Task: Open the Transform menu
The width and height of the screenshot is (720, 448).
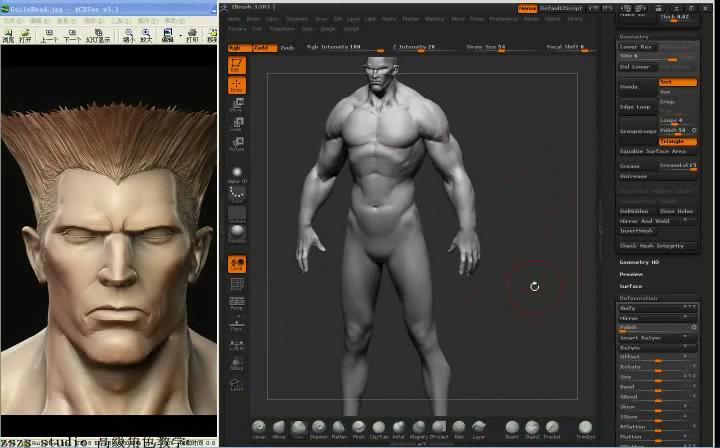Action: [x=281, y=29]
